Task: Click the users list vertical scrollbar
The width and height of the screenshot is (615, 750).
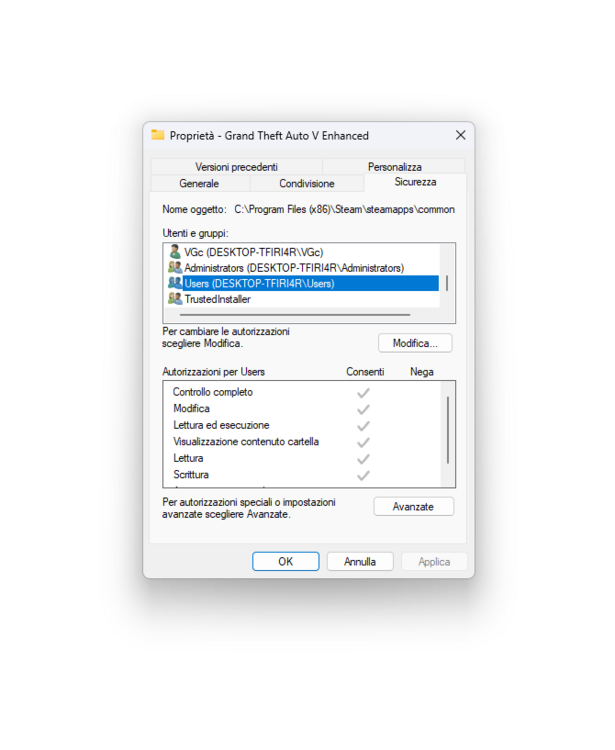Action: coord(447,283)
